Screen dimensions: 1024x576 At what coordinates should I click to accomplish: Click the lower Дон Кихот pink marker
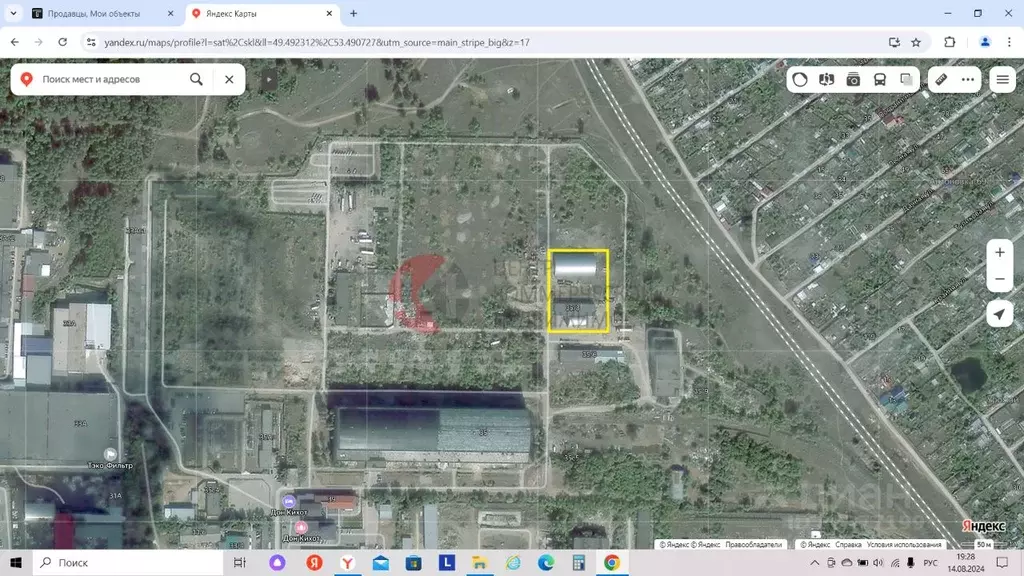click(301, 527)
